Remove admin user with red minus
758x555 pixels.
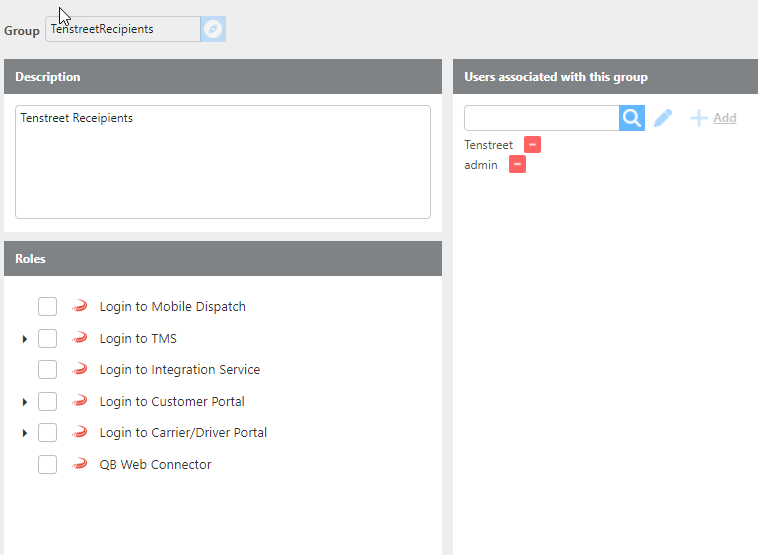[x=517, y=165]
